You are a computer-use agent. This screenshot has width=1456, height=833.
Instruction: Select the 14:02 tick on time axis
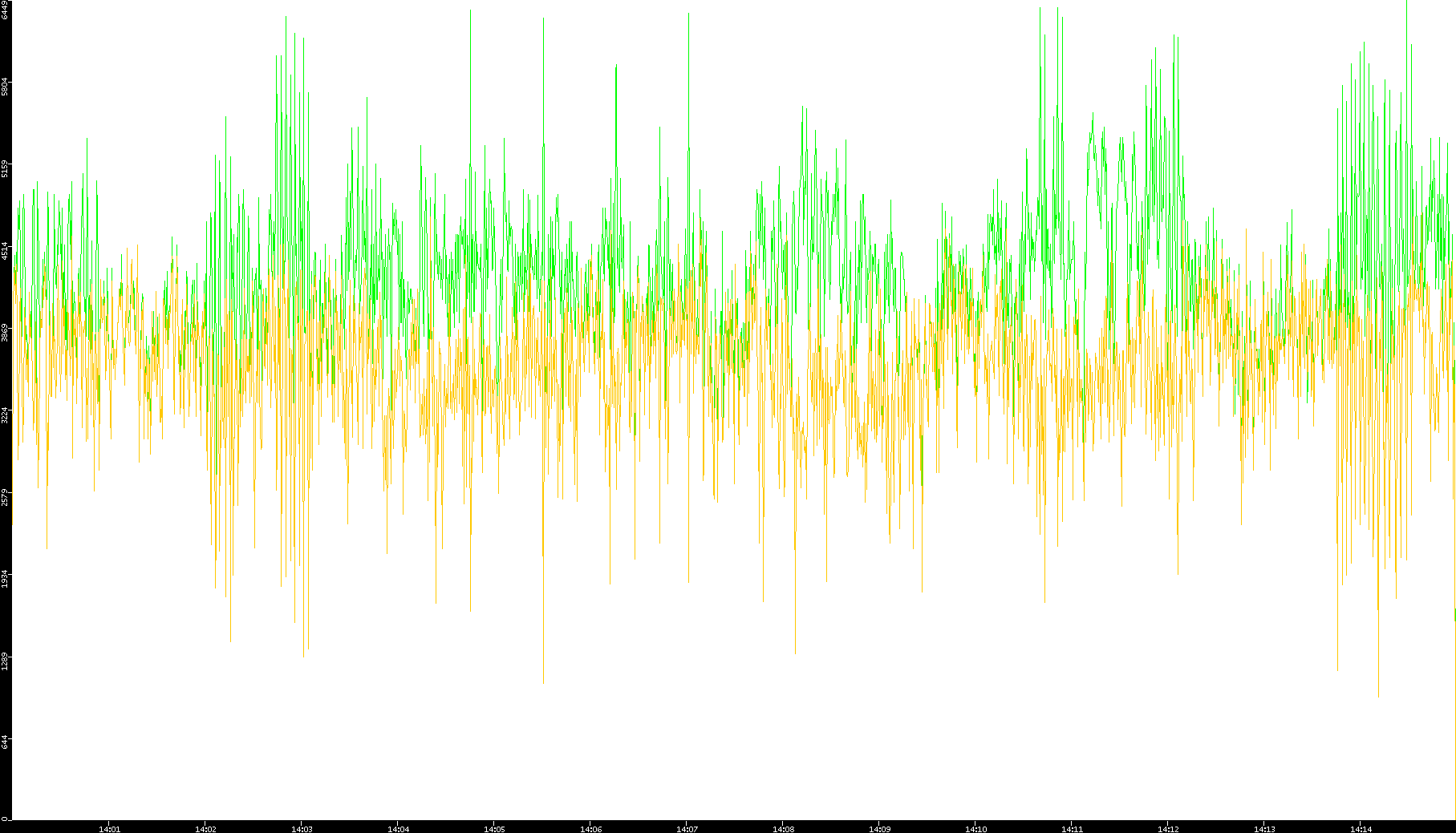(x=205, y=829)
